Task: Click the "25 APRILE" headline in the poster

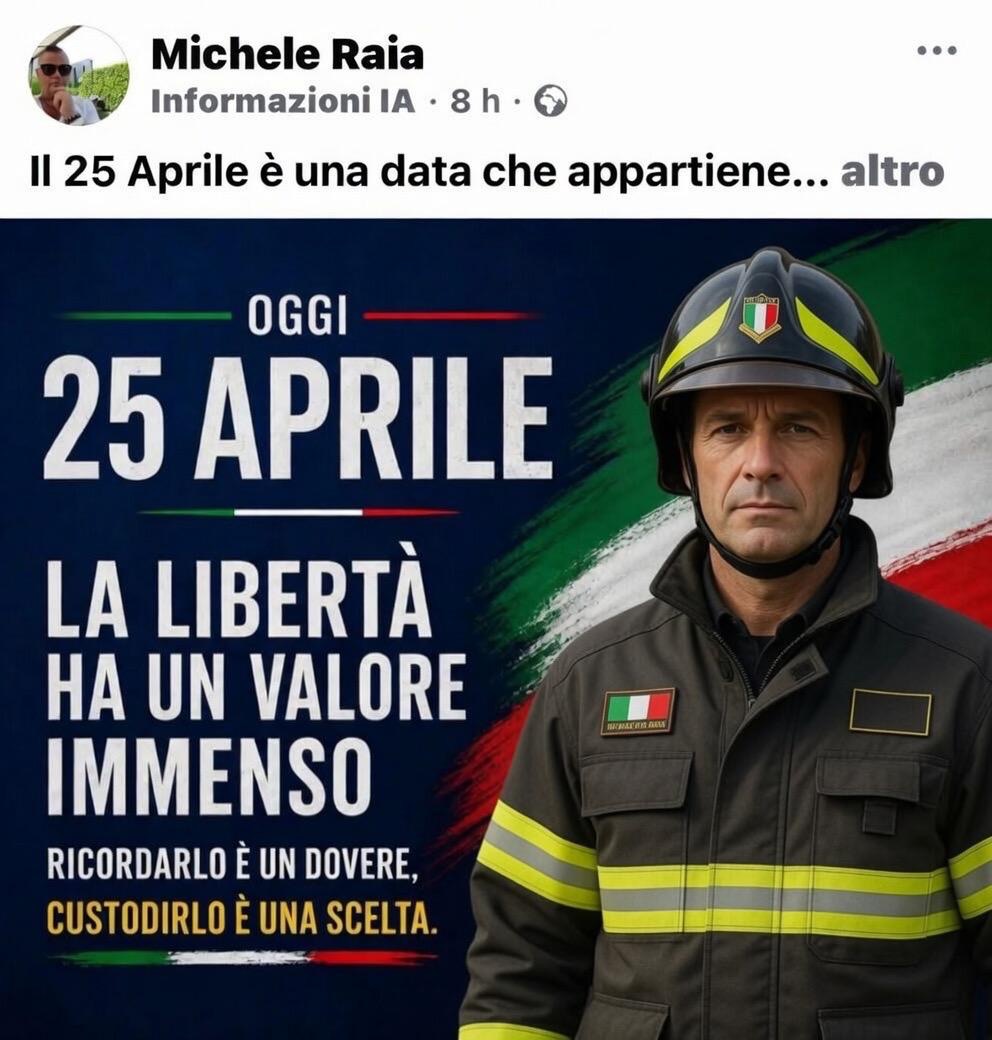Action: 298,417
